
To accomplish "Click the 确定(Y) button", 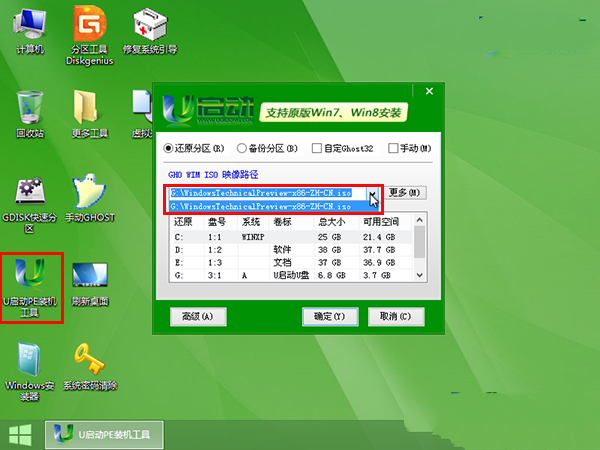I will (x=329, y=317).
